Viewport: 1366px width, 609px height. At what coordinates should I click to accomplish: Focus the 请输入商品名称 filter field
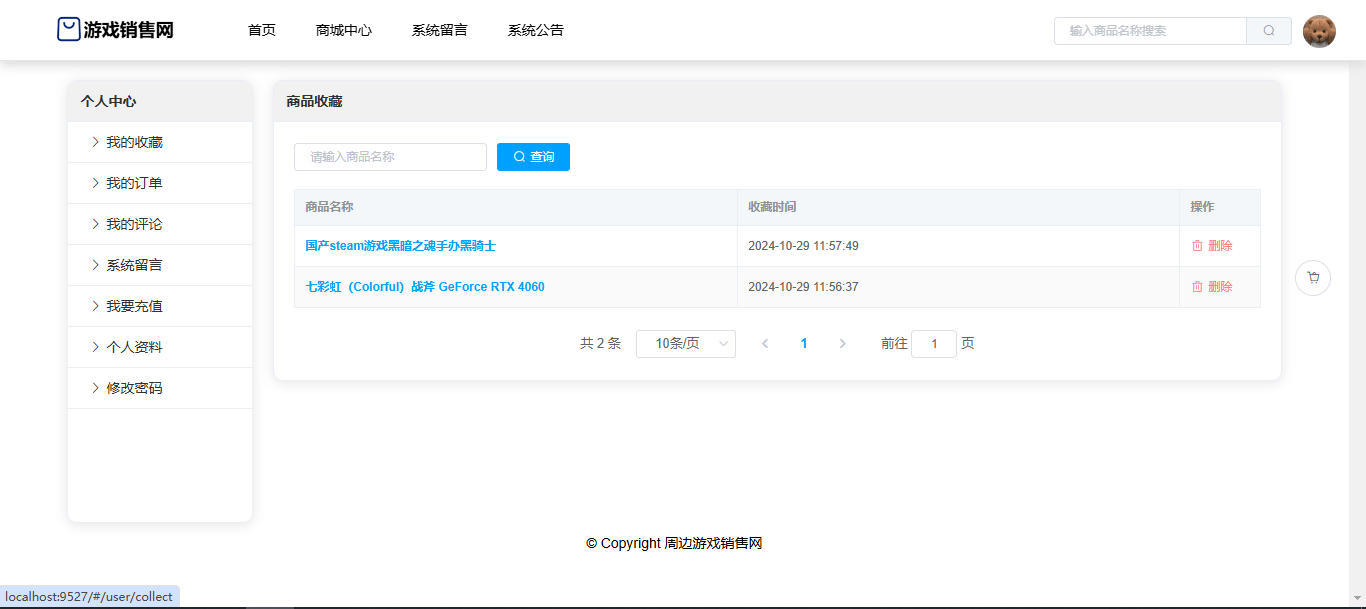[x=390, y=157]
